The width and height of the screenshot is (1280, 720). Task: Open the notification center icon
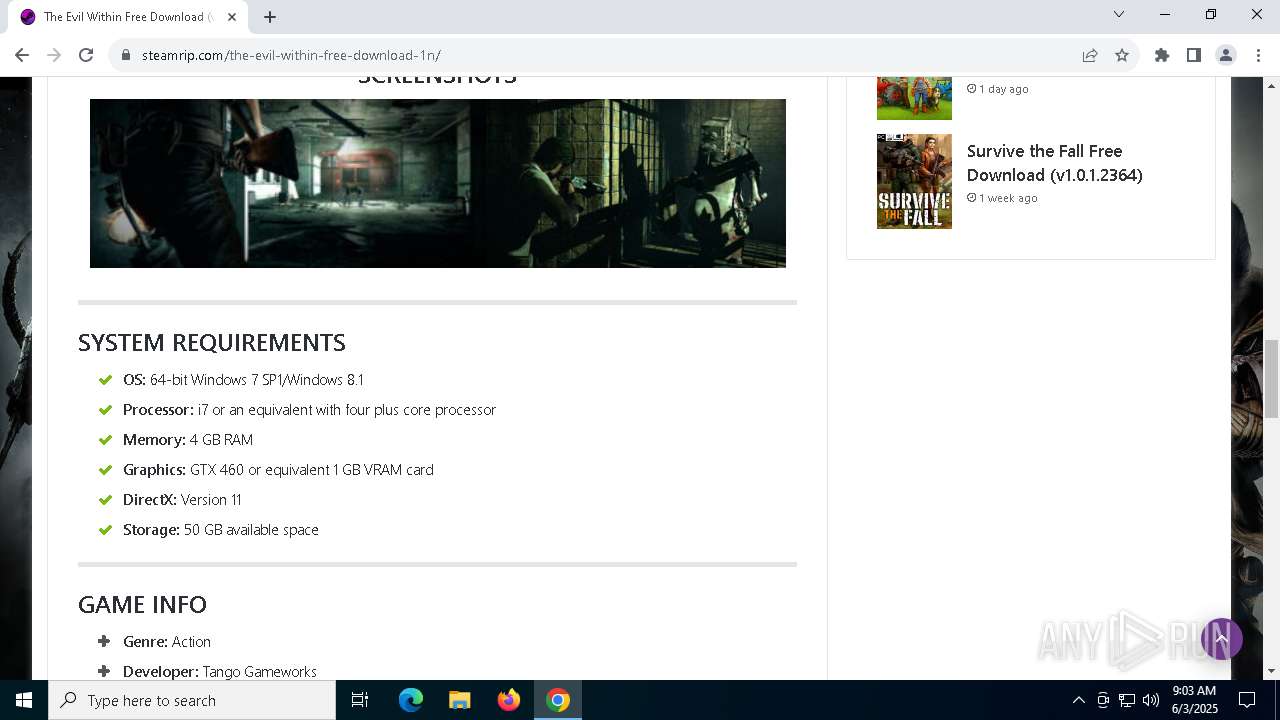tap(1247, 700)
